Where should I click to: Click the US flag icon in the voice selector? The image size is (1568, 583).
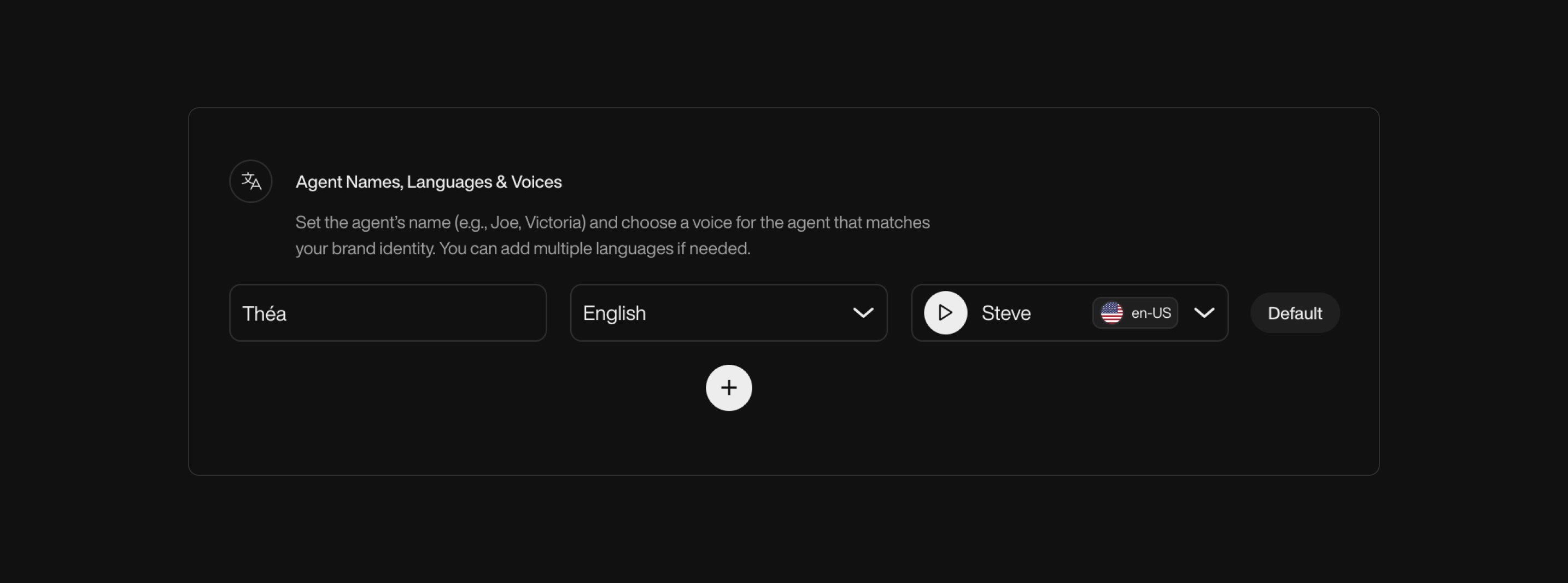coord(1110,312)
